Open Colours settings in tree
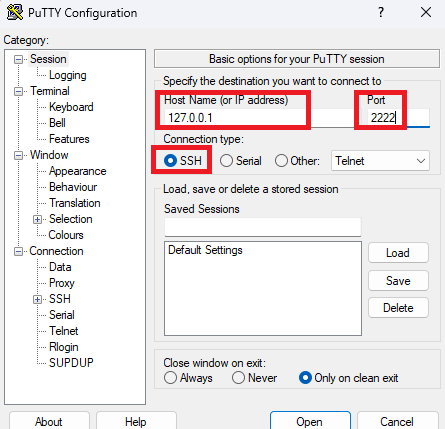The image size is (445, 429). [66, 235]
